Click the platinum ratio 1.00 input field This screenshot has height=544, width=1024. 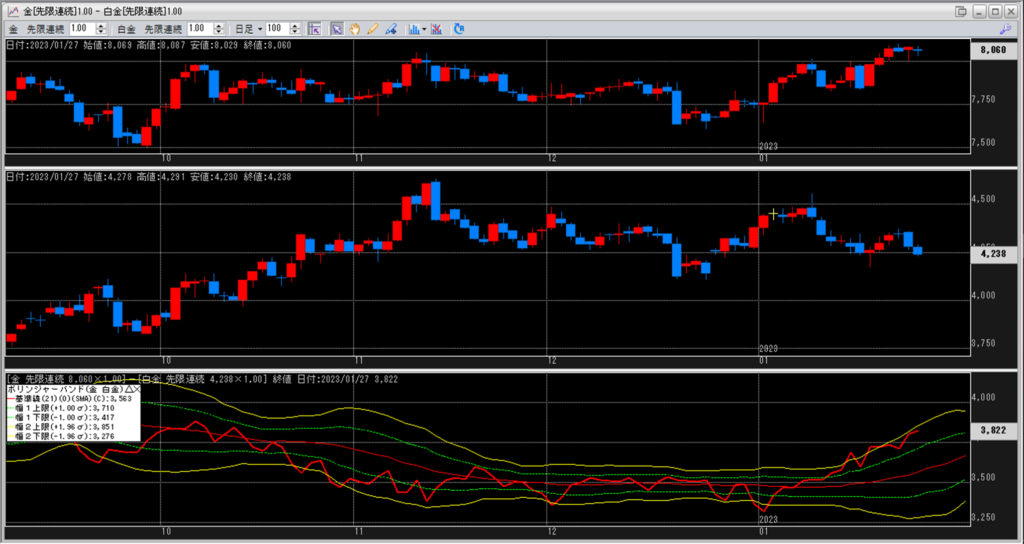pos(199,29)
